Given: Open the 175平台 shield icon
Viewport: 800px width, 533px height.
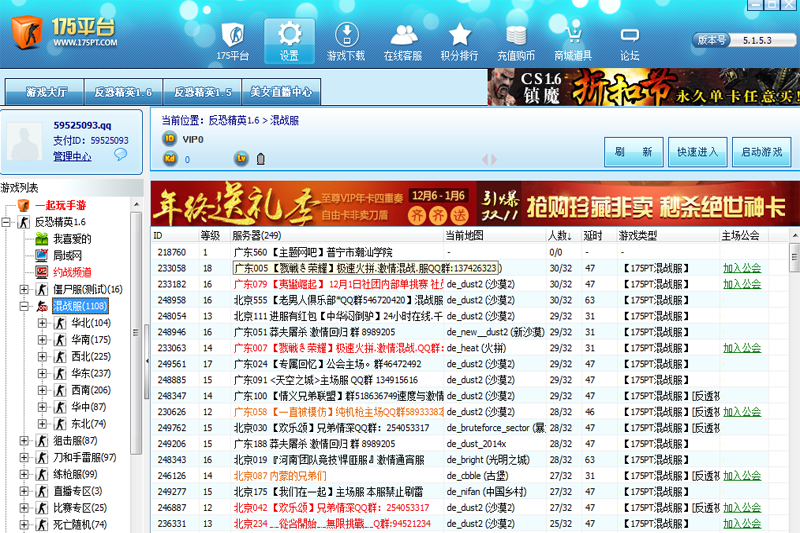Looking at the screenshot, I should [233, 35].
